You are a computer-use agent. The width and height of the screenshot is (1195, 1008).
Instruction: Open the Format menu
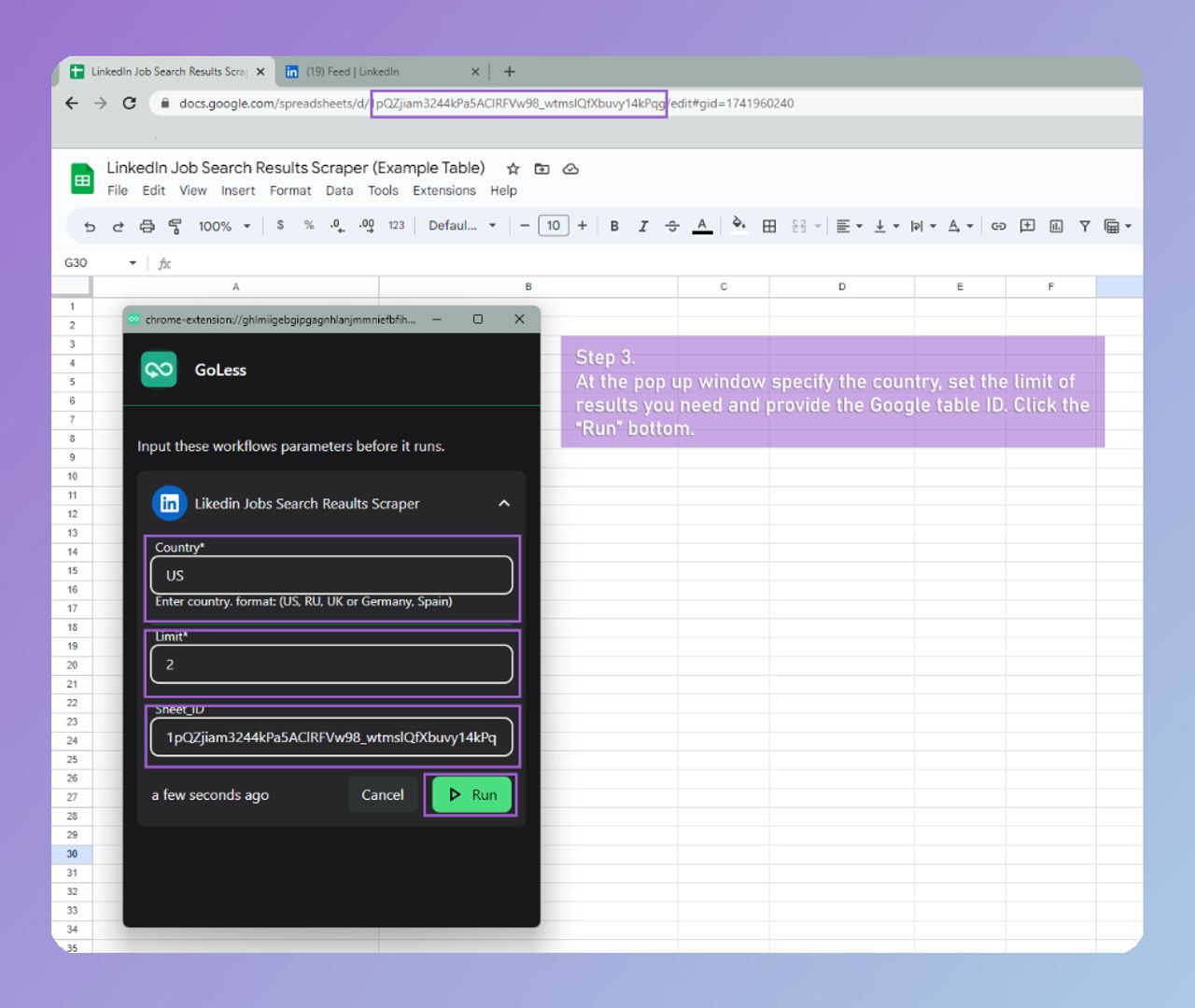click(x=290, y=190)
